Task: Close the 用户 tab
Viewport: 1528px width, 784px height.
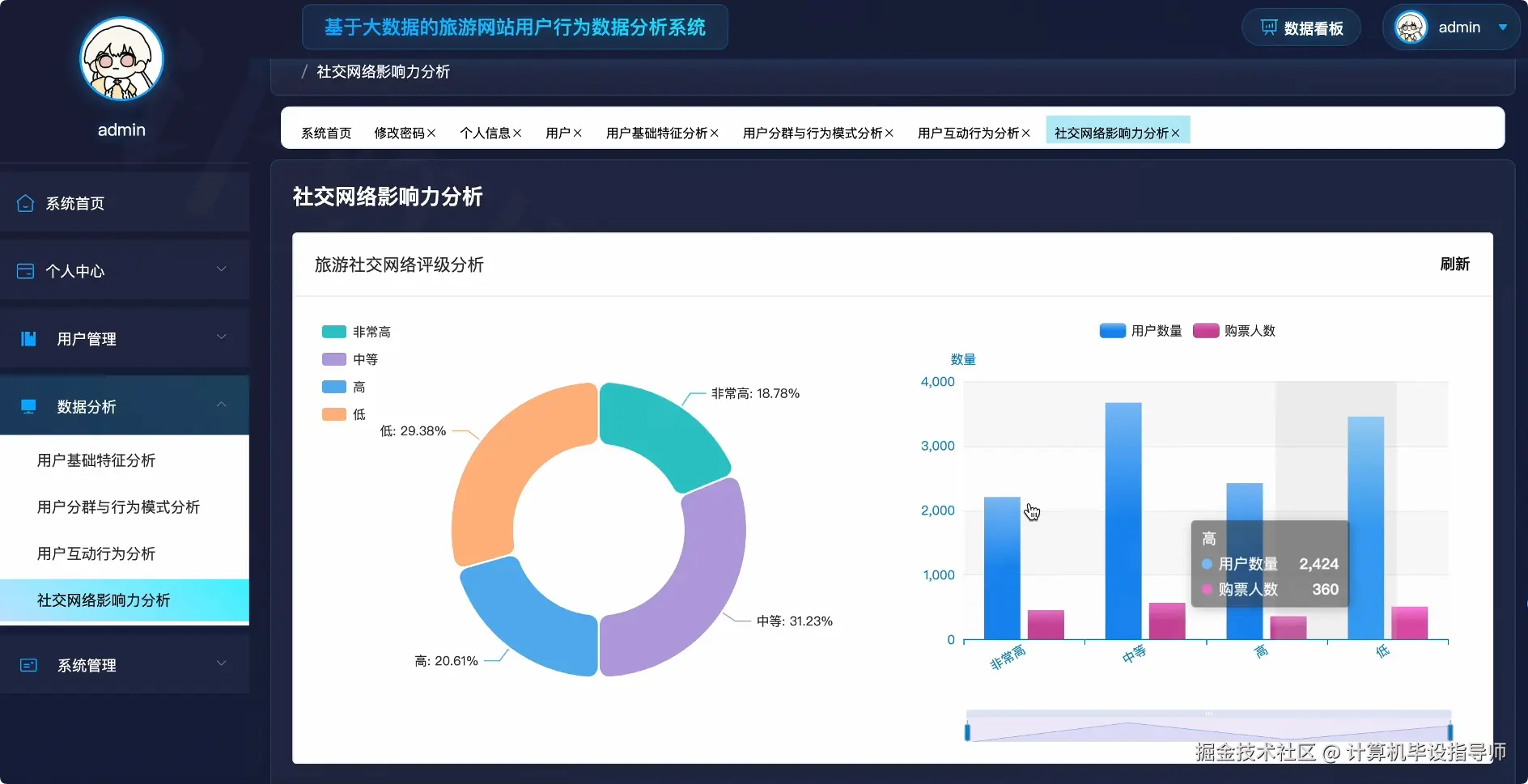Action: pos(577,133)
